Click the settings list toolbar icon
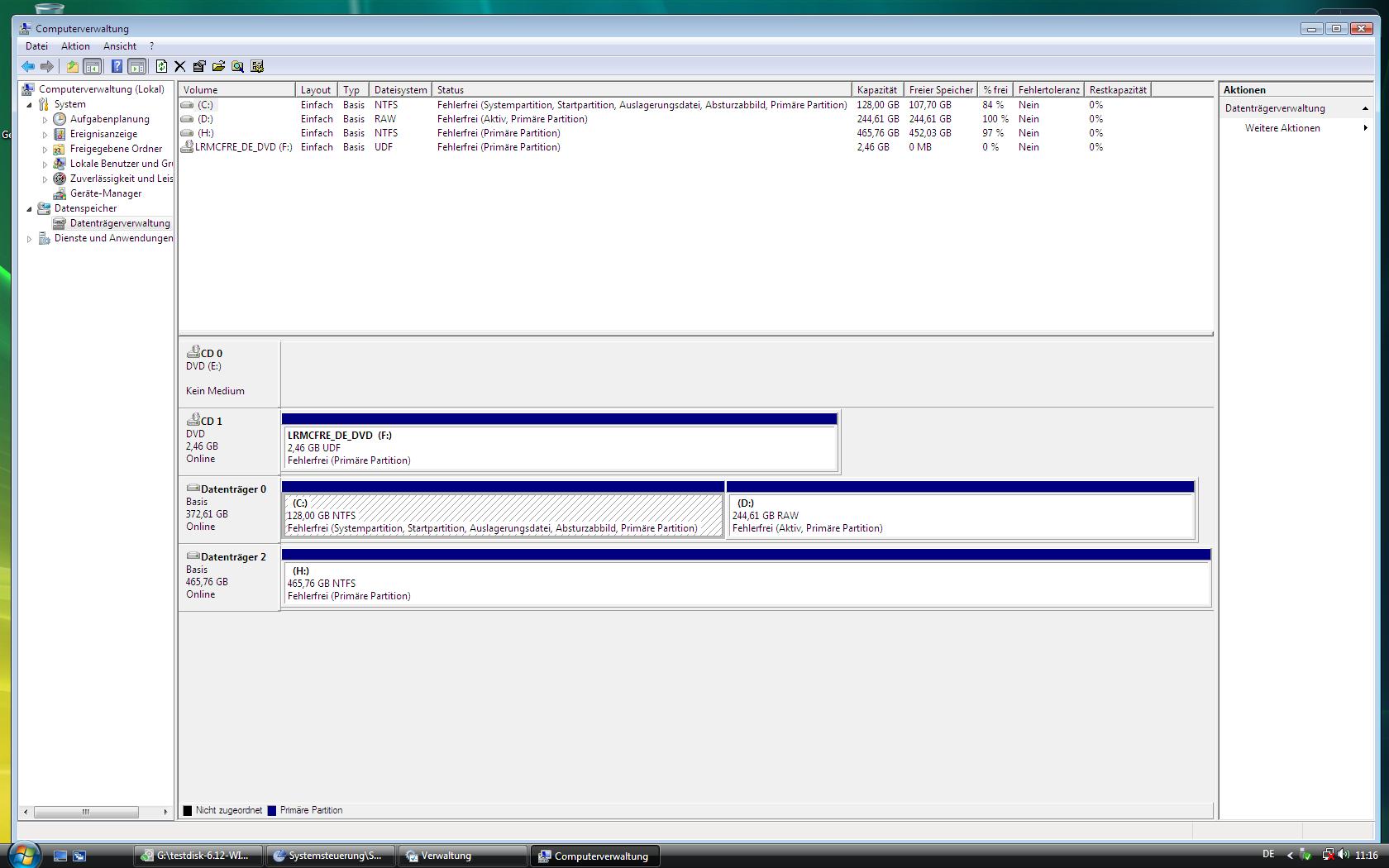Viewport: 1389px width, 868px height. [257, 66]
